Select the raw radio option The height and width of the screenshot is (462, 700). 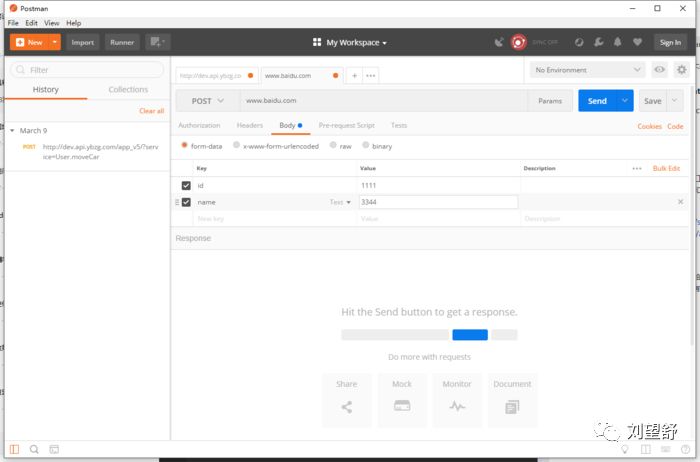tap(333, 145)
